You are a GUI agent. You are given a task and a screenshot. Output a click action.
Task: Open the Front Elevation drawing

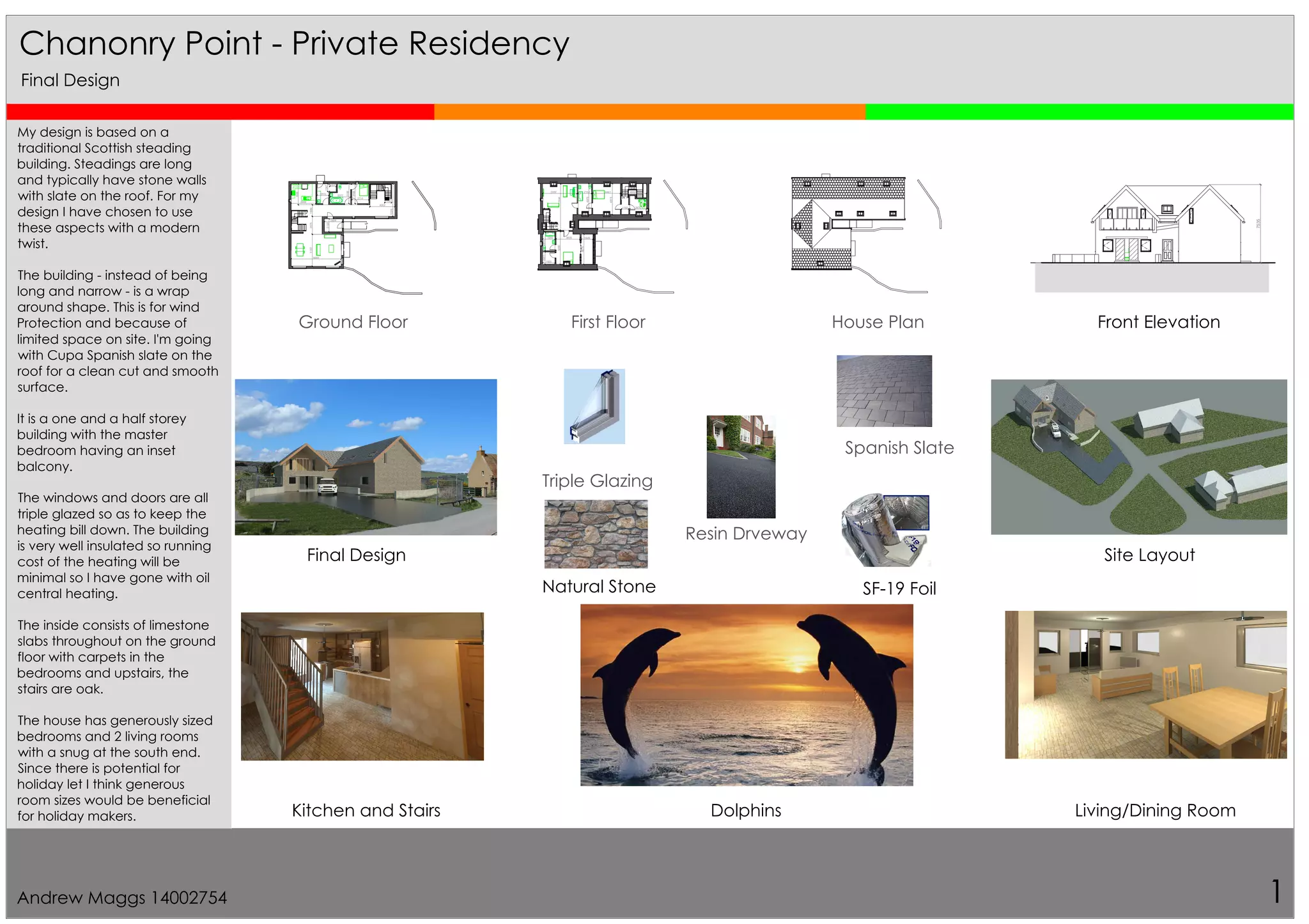[1152, 238]
